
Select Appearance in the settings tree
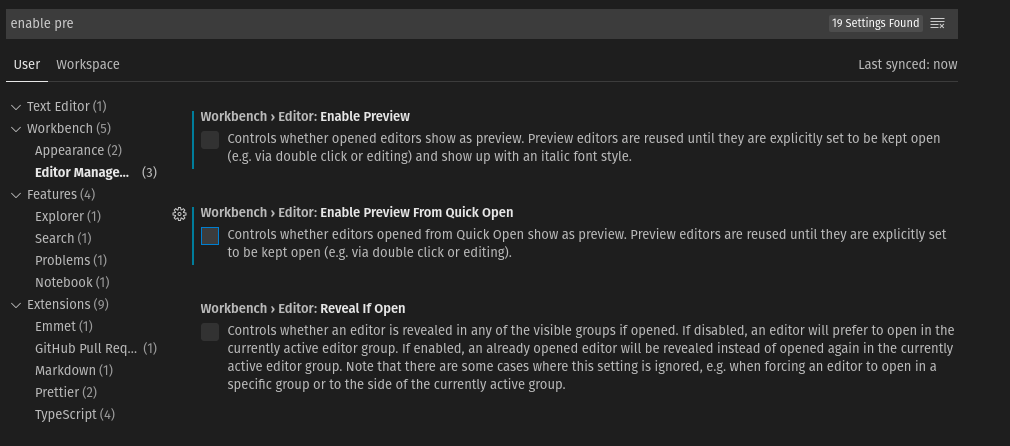point(79,150)
